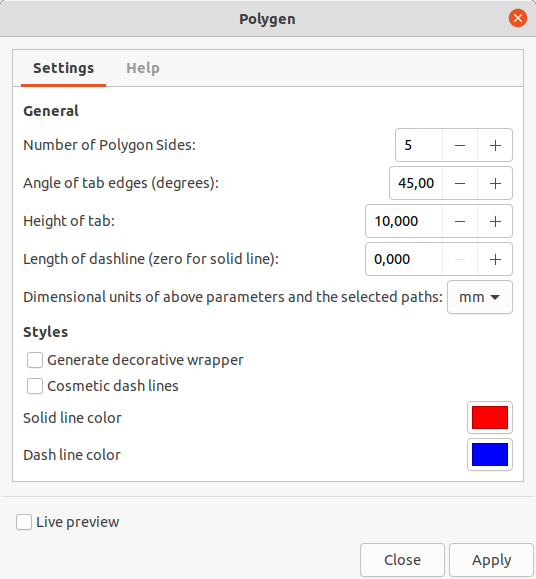Enable Generate decorative wrapper checkbox
The image size is (536, 579).
pyautogui.click(x=35, y=360)
